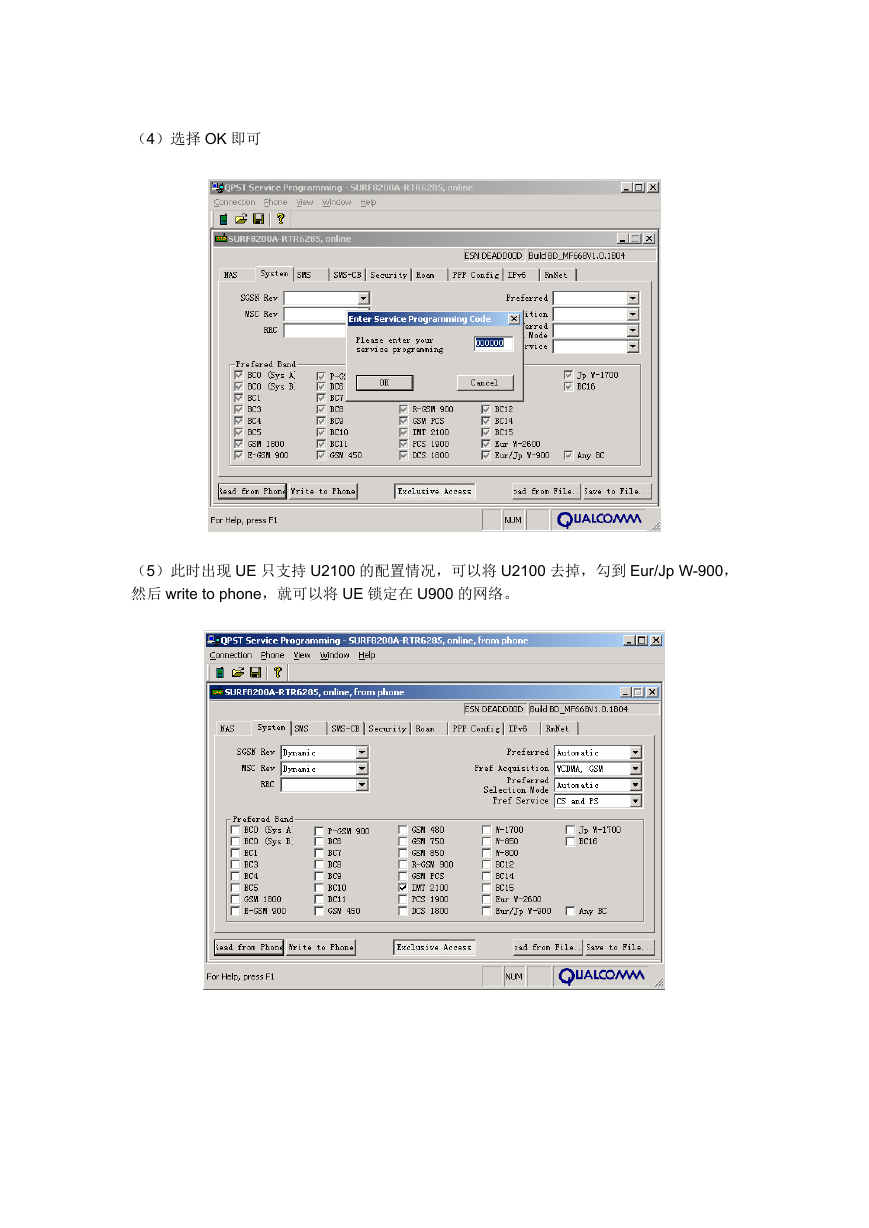This screenshot has width=869, height=1228.
Task: Click Save to File in the from-phone window
Action: [x=619, y=947]
